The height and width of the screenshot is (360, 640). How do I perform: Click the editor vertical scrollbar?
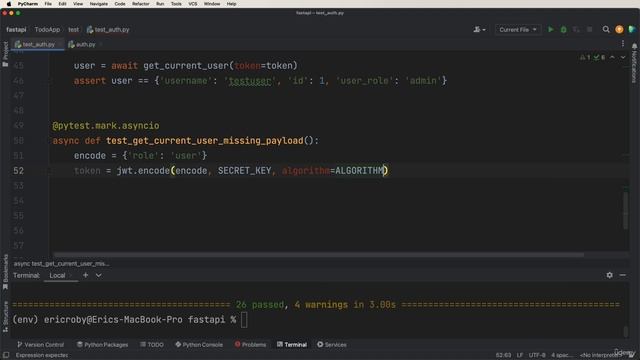pos(625,210)
